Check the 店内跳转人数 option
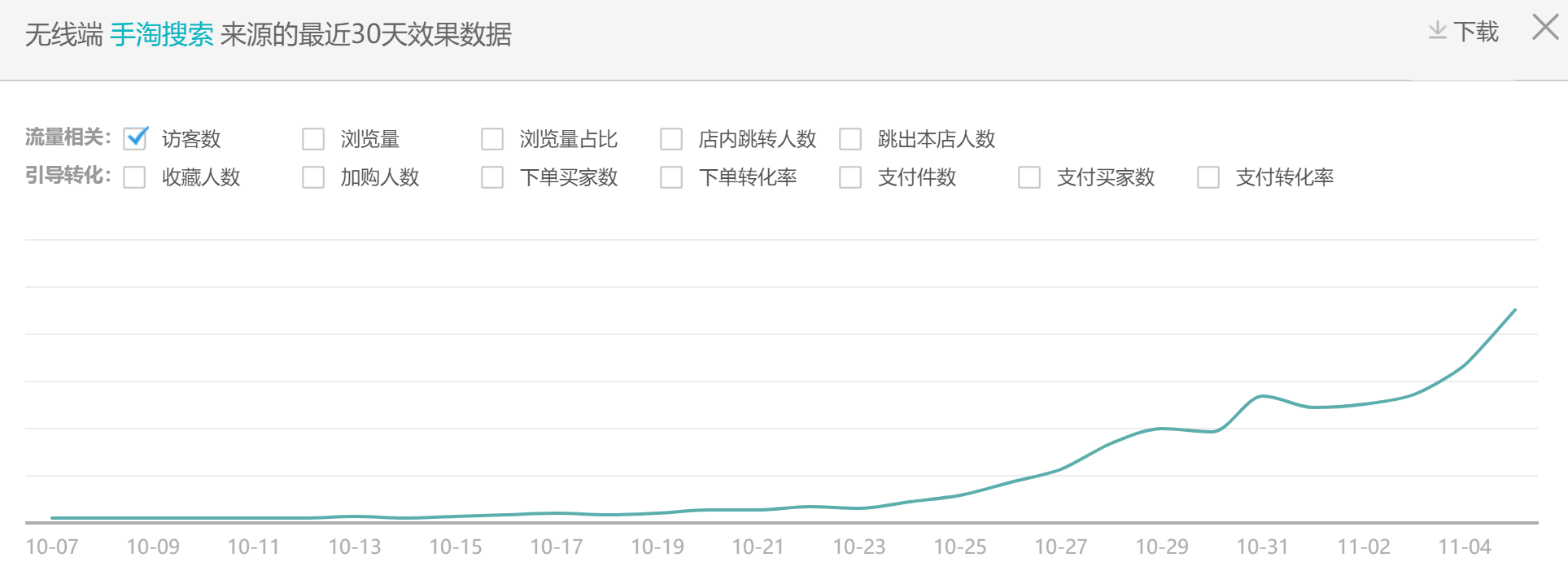Screen dimensions: 1568x588 [x=671, y=139]
